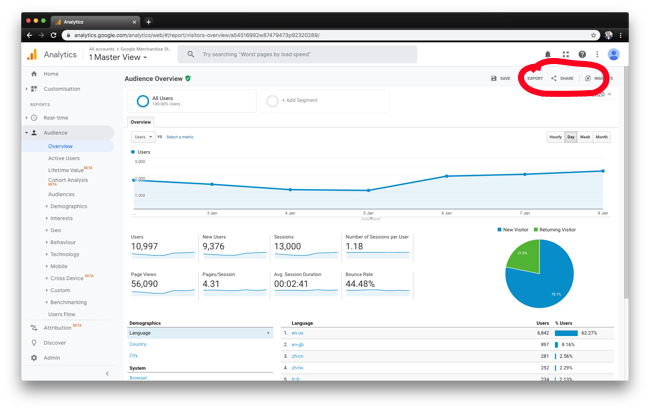Screen dimensions: 650x410
Task: Open the three-dot more options menu in Analytics header
Action: pyautogui.click(x=597, y=54)
